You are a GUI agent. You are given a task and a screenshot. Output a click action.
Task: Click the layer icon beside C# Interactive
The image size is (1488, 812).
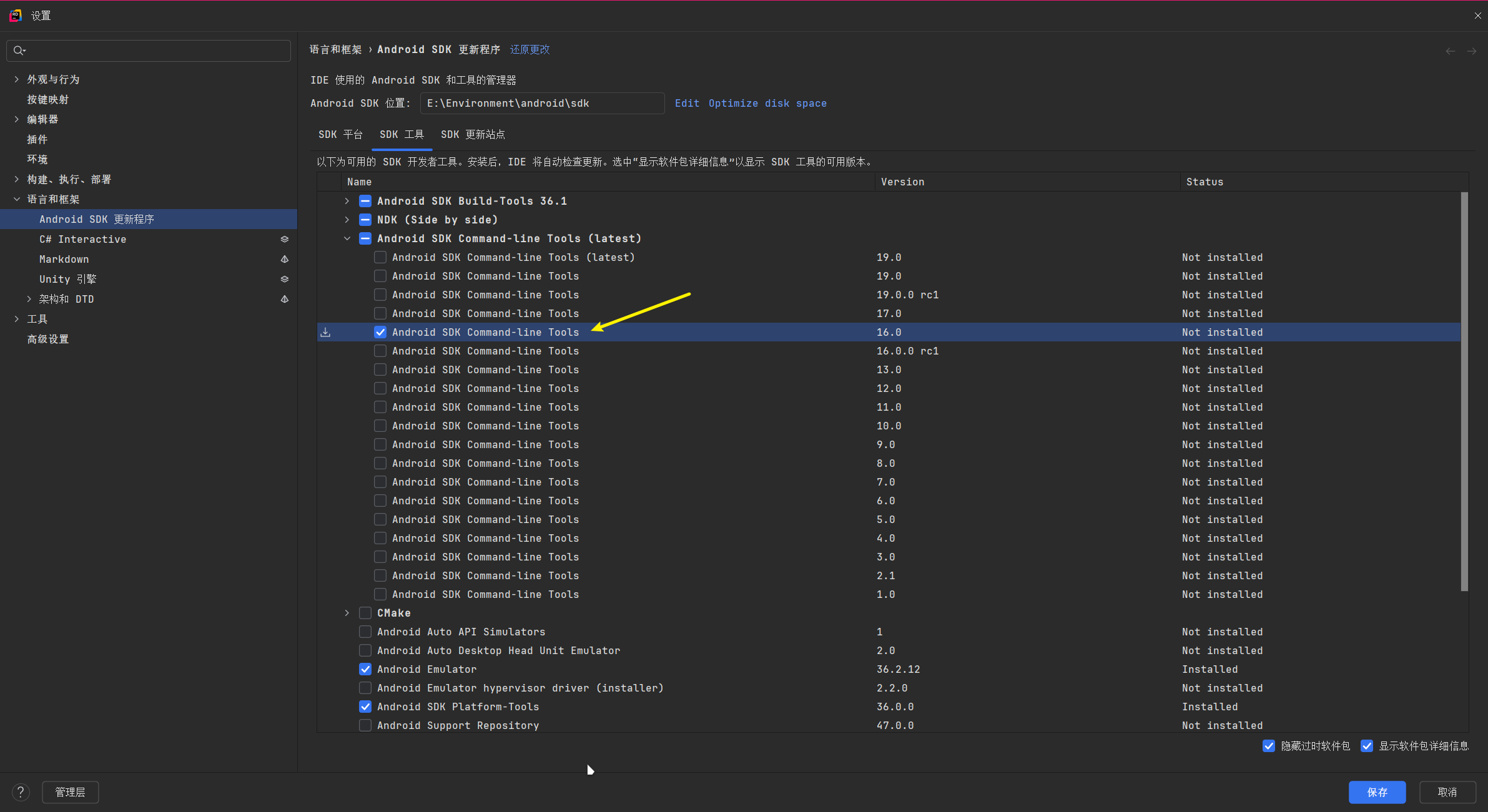pos(284,239)
